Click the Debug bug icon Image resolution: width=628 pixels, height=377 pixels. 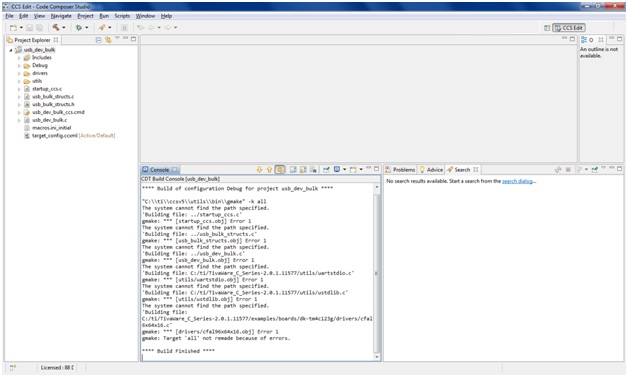point(79,28)
